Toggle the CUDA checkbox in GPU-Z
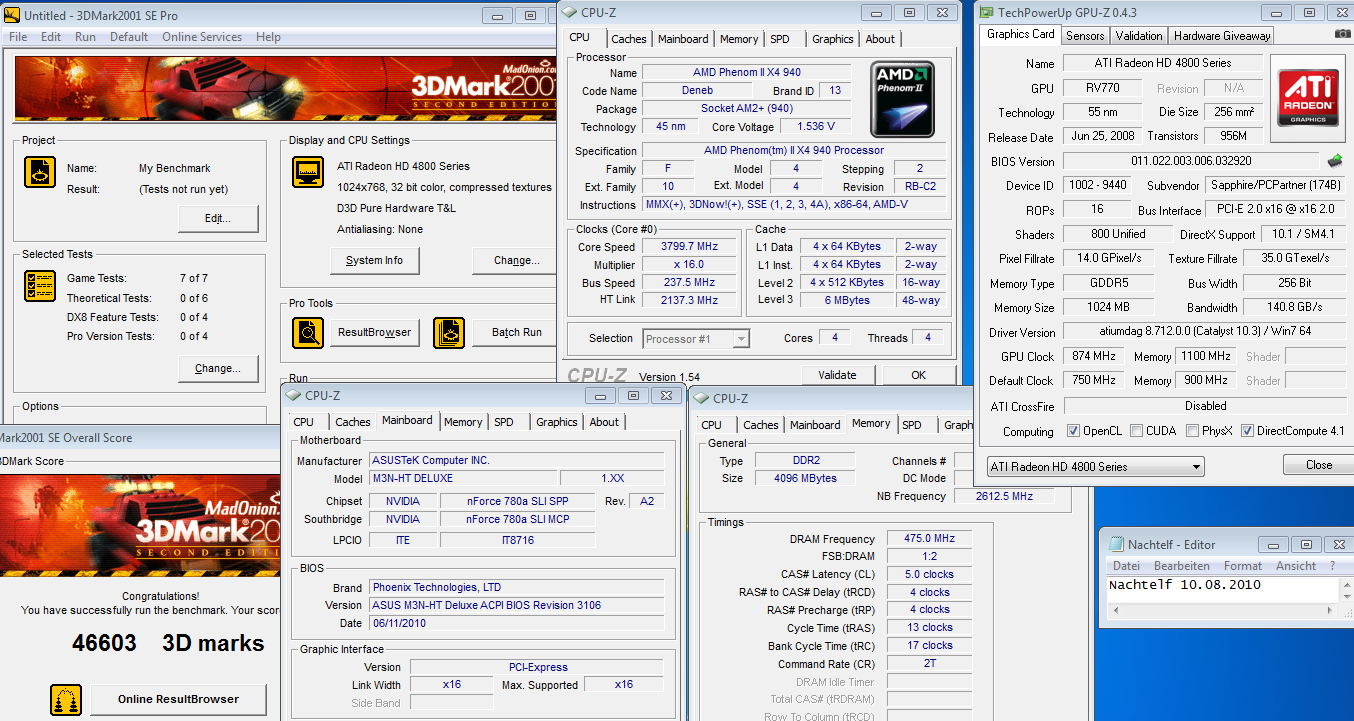Image resolution: width=1354 pixels, height=721 pixels. coord(1136,431)
